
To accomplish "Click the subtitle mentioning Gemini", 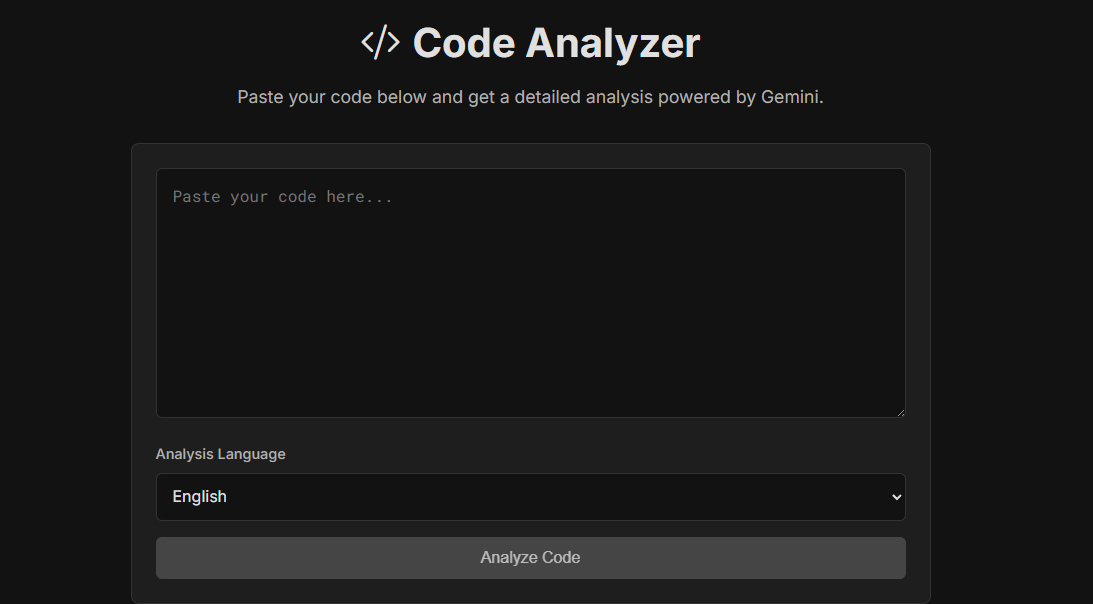I will click(x=530, y=97).
